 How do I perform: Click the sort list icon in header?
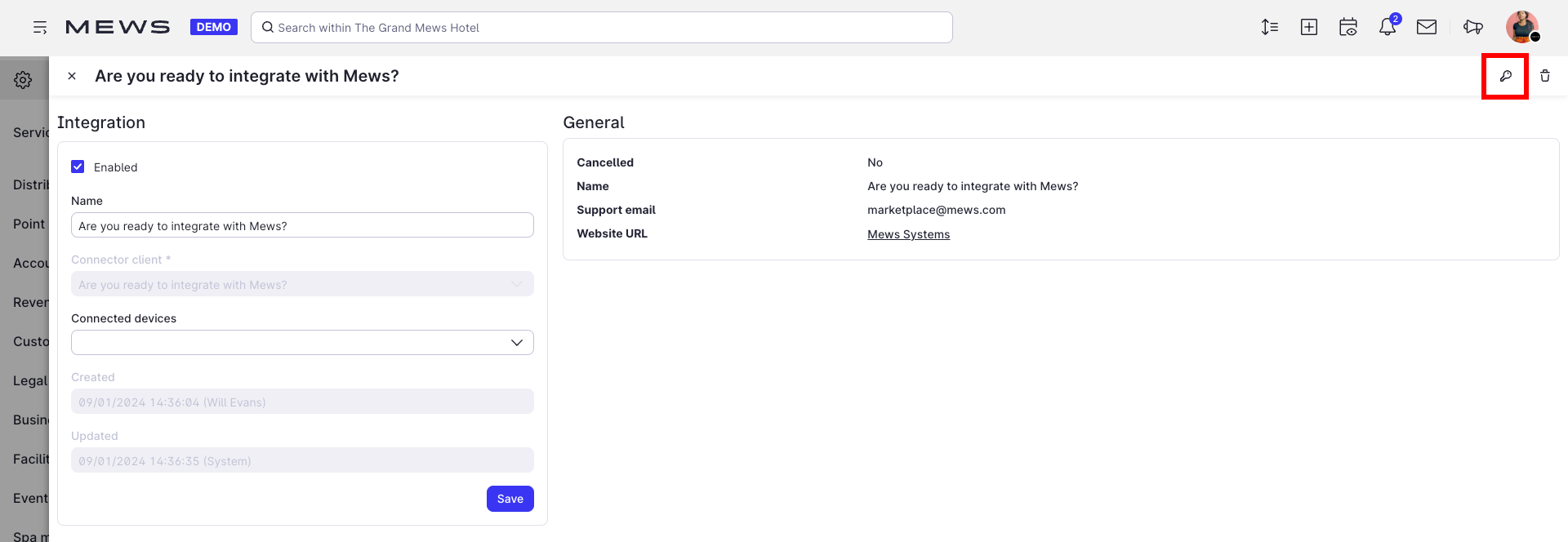pos(1269,27)
